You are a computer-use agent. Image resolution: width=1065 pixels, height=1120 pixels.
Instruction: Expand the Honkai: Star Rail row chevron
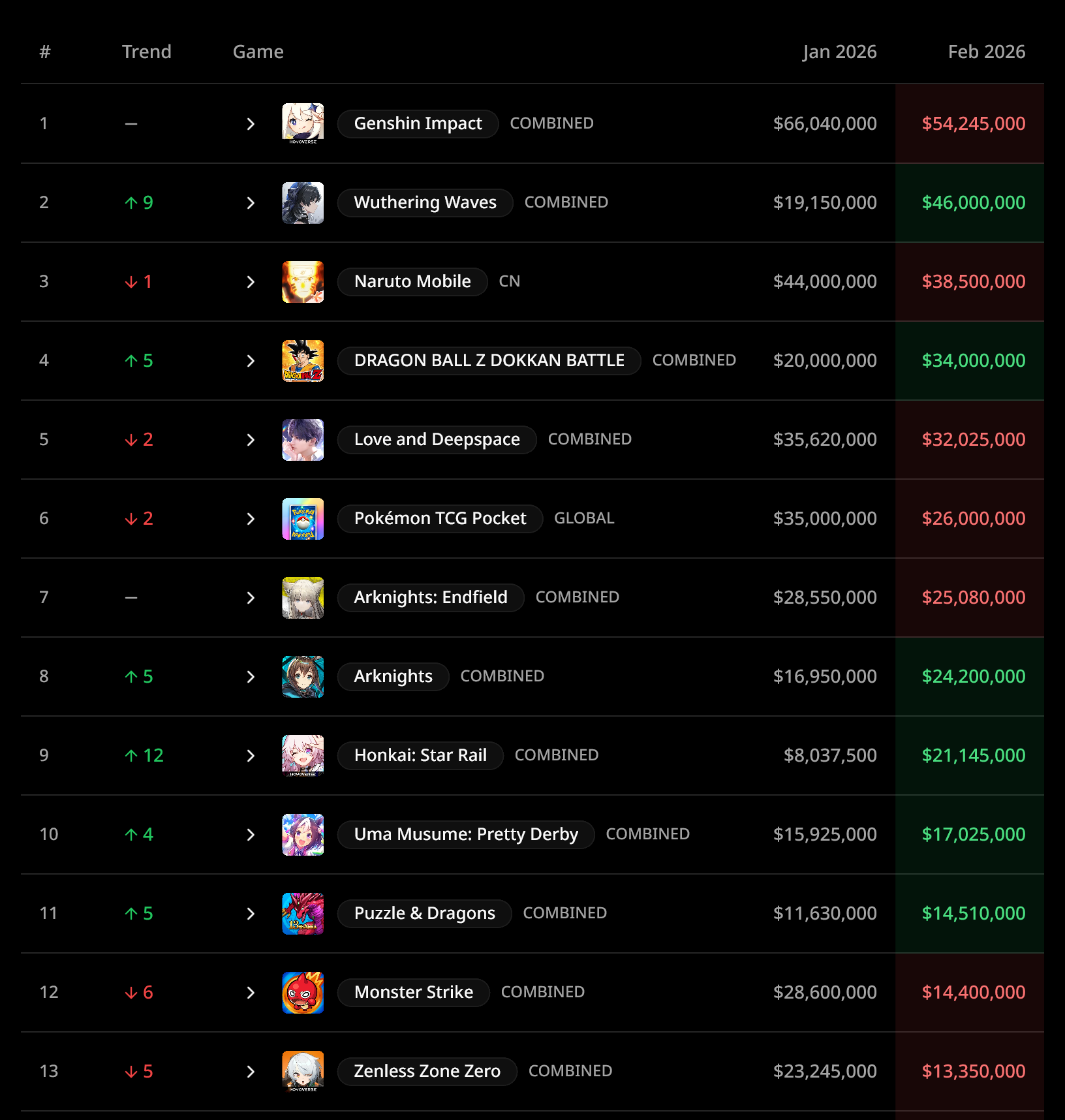coord(251,756)
